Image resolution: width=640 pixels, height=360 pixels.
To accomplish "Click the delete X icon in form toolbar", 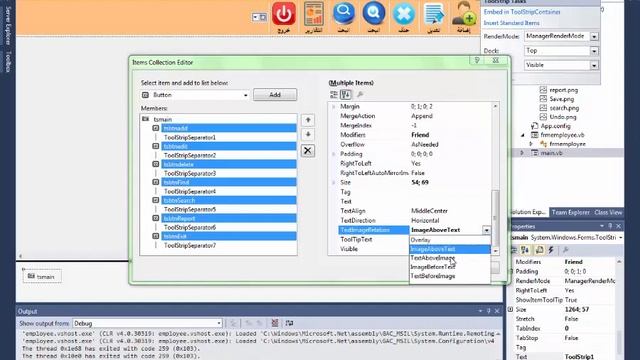I will coord(403,13).
